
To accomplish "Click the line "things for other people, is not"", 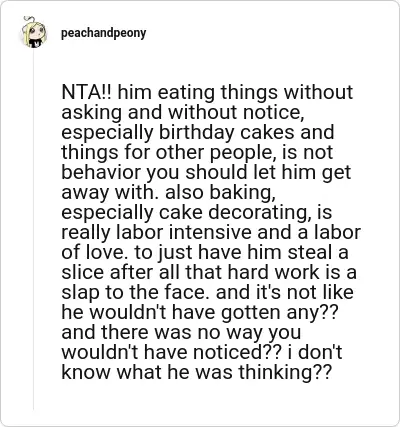I will [197, 152].
